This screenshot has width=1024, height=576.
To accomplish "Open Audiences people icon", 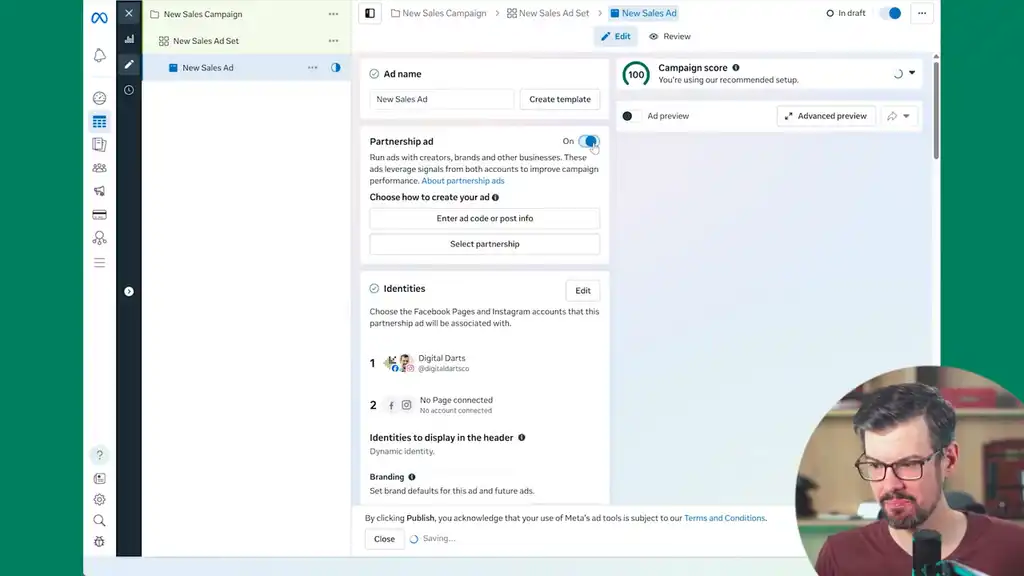I will pos(99,168).
